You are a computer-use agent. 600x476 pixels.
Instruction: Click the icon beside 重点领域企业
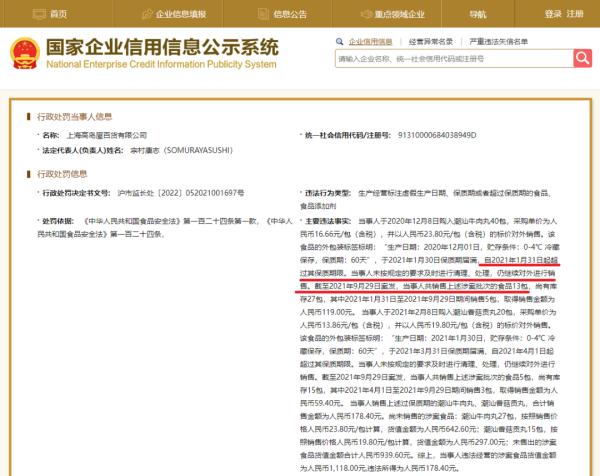tap(367, 14)
